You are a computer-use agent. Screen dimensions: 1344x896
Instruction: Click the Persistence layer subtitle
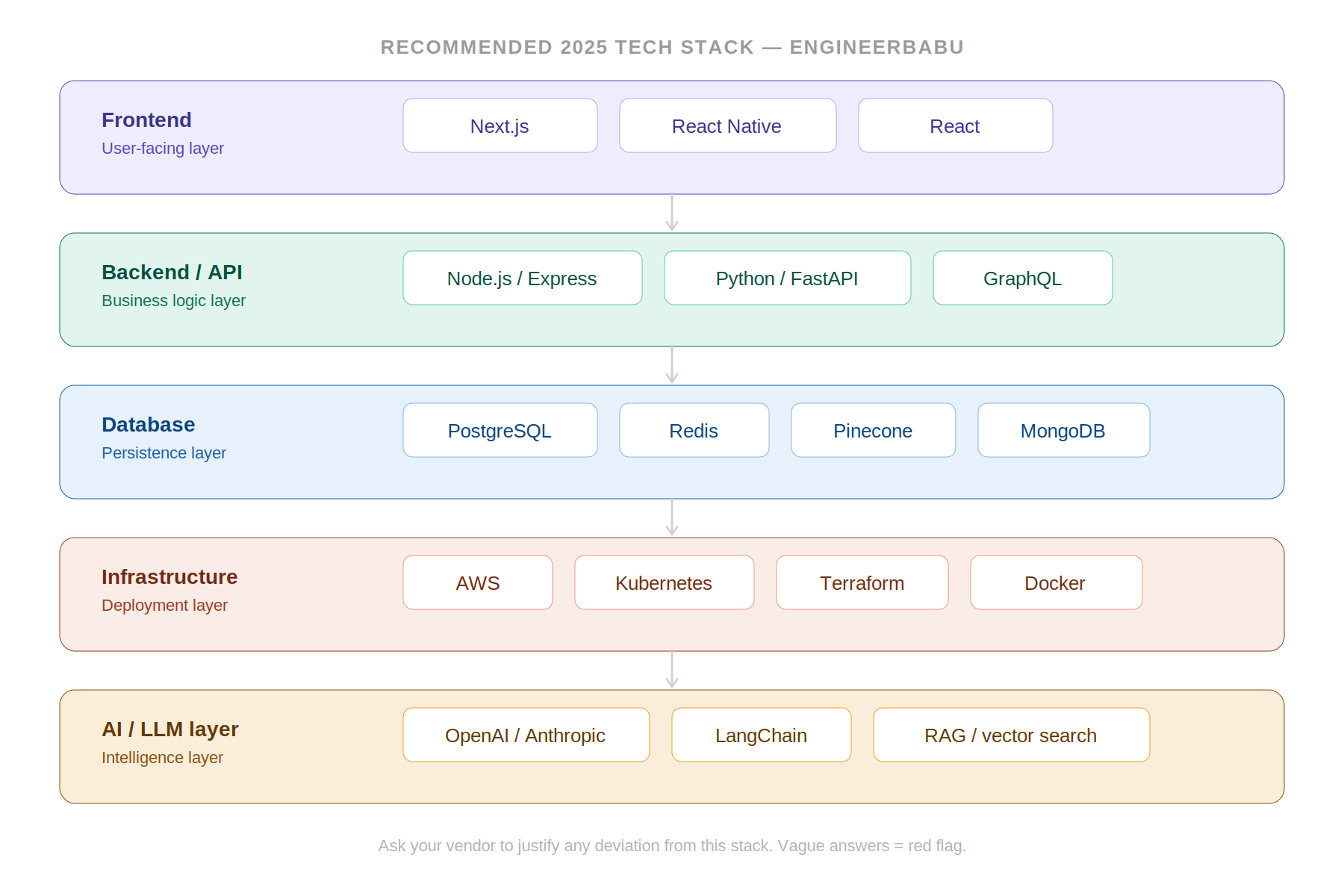(x=164, y=453)
